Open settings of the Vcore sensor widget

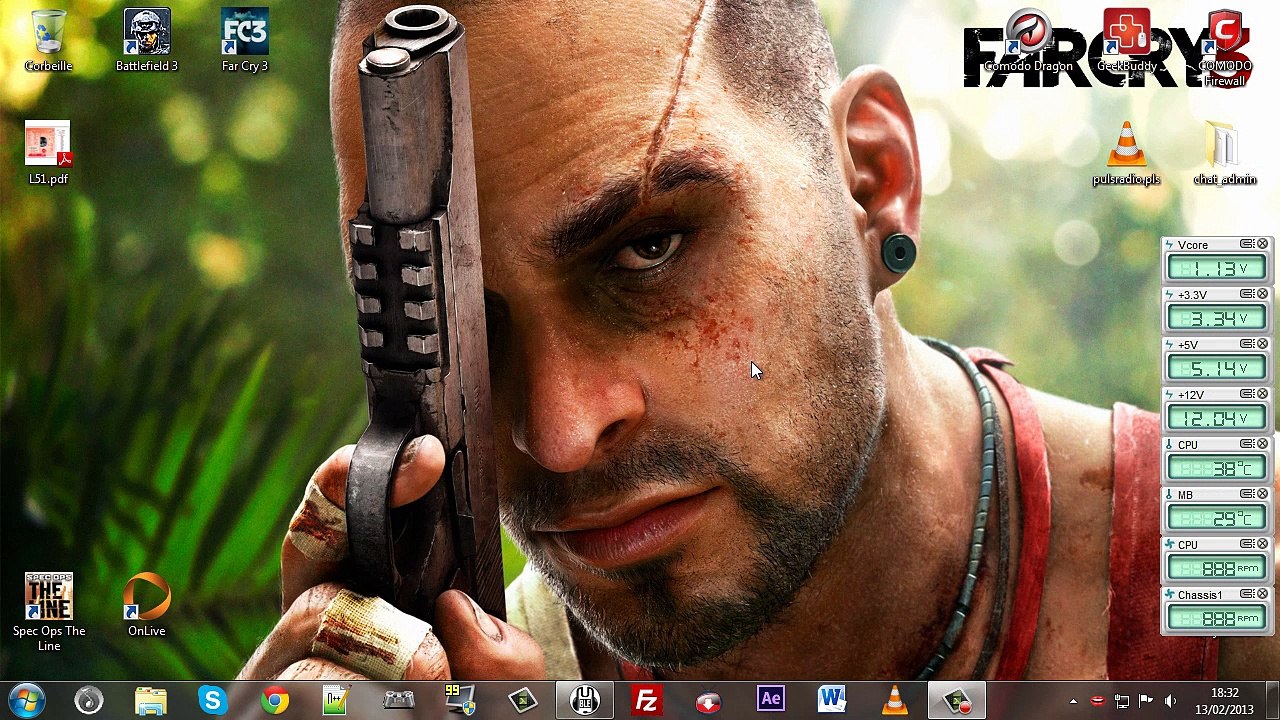1247,244
